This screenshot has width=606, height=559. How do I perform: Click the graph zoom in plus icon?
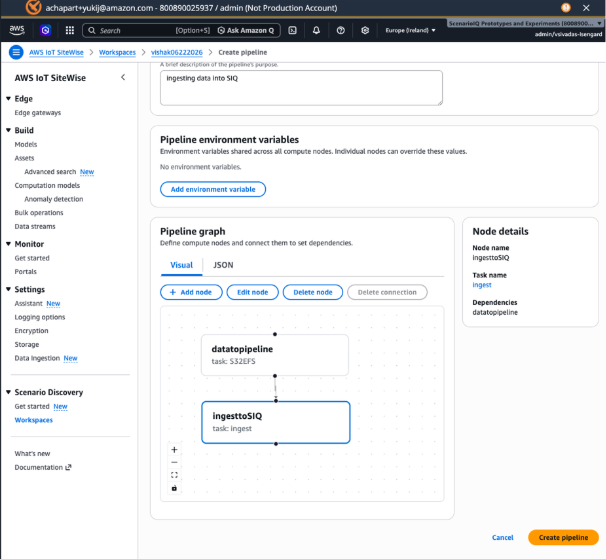pos(174,450)
